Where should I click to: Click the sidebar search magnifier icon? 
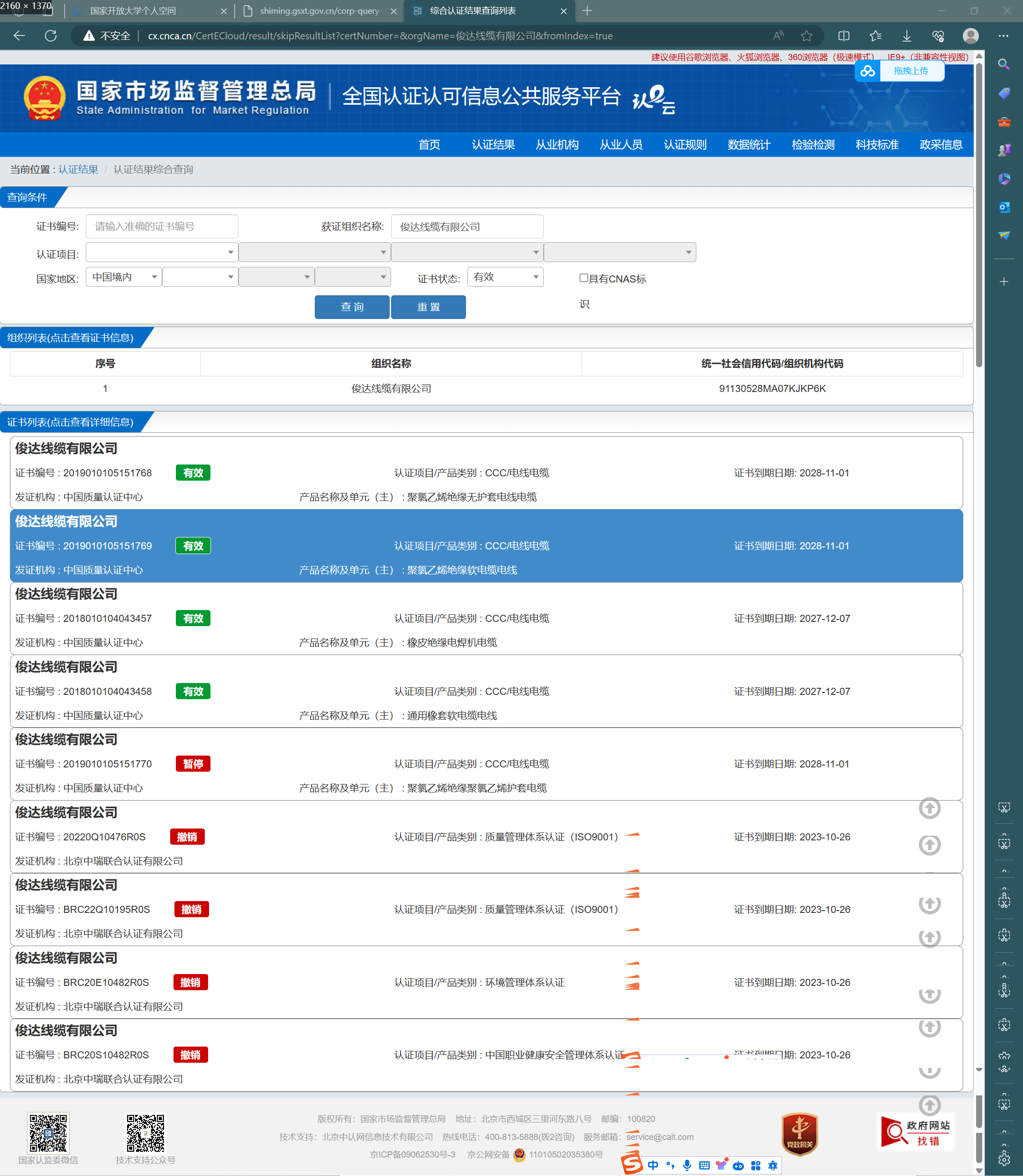click(x=1004, y=64)
